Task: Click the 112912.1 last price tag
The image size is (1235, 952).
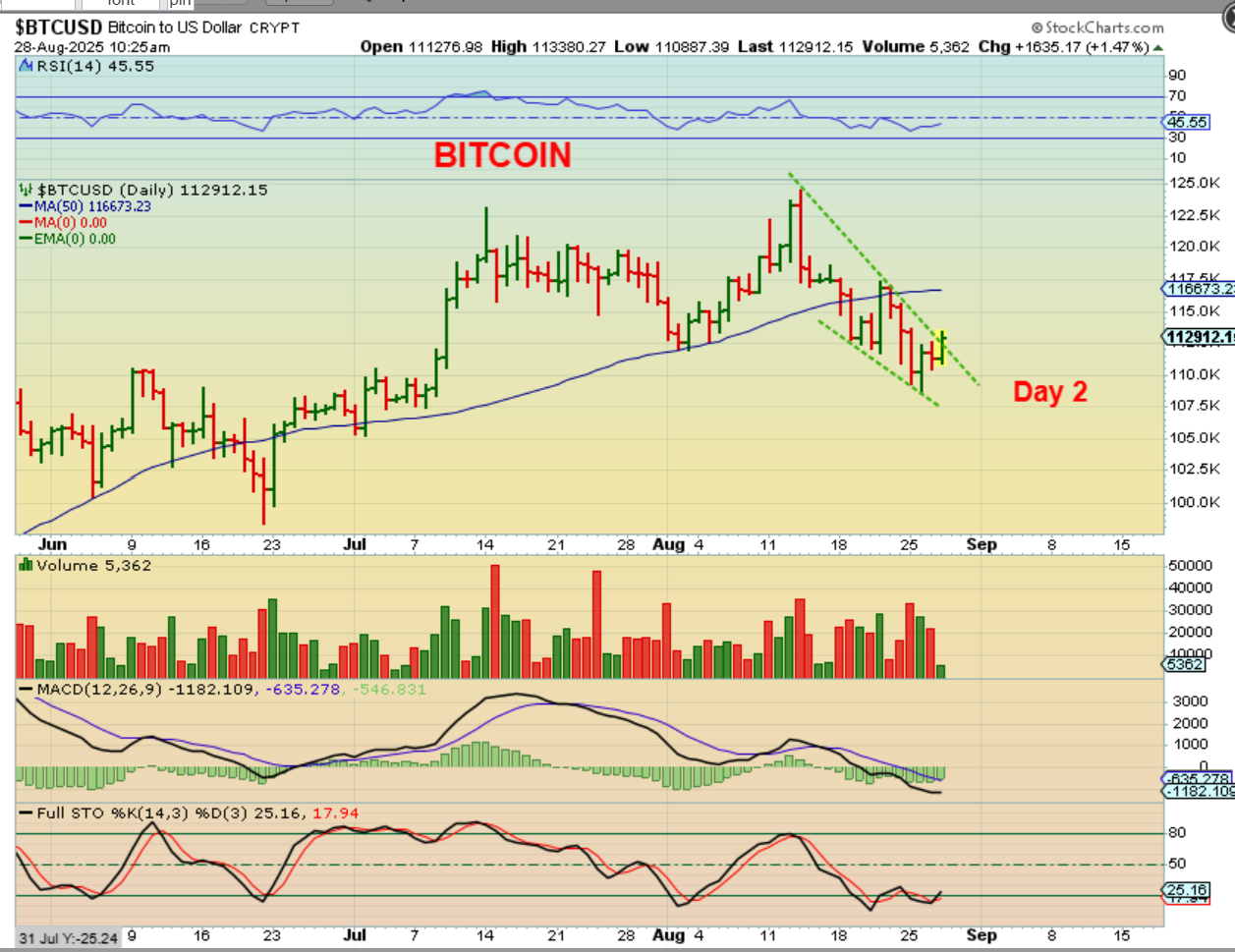Action: (1200, 337)
